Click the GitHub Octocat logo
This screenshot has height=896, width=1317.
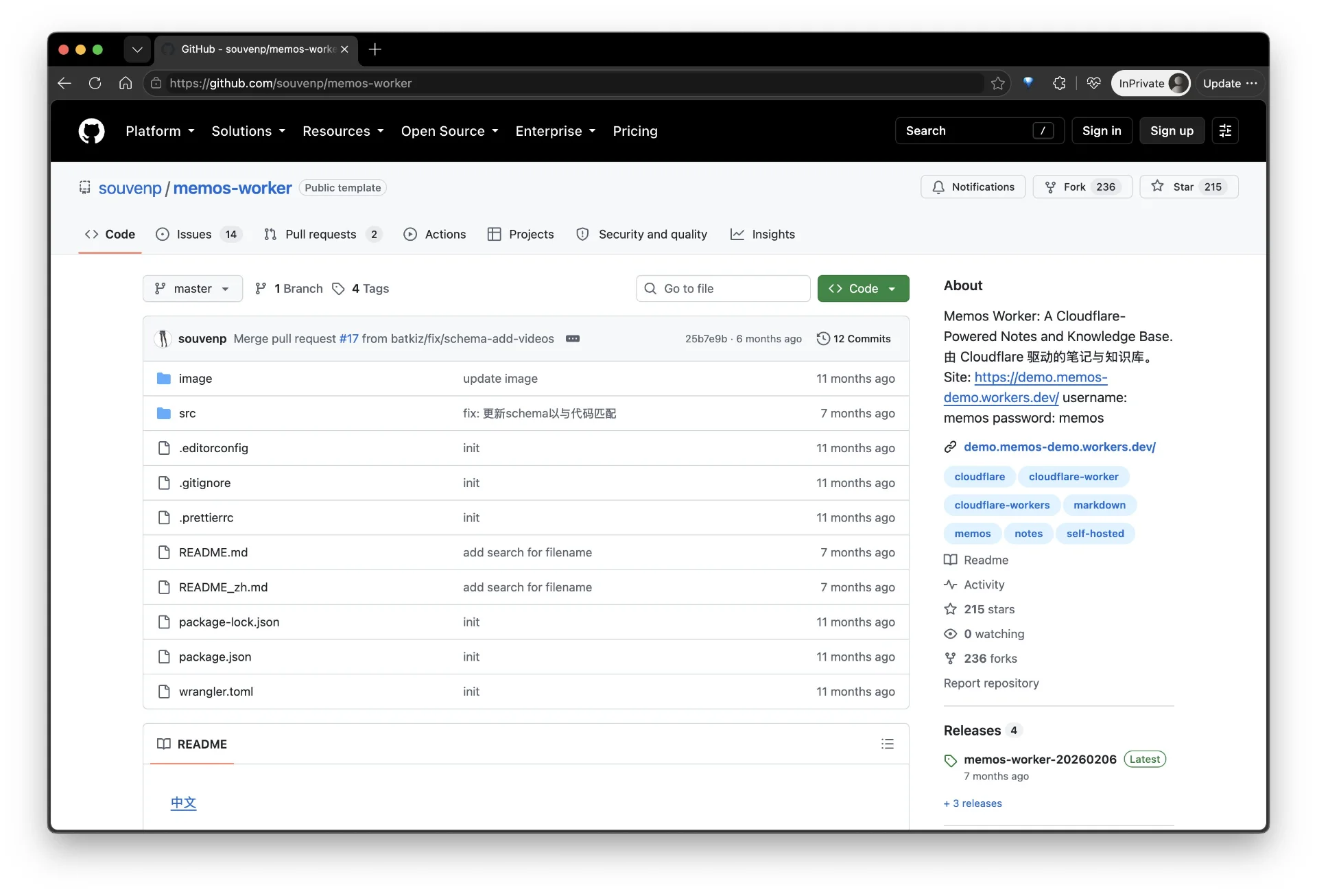pos(91,131)
